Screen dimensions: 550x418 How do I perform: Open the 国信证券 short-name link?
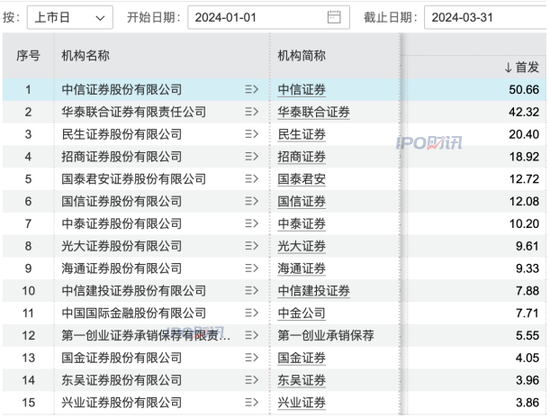pyautogui.click(x=302, y=202)
